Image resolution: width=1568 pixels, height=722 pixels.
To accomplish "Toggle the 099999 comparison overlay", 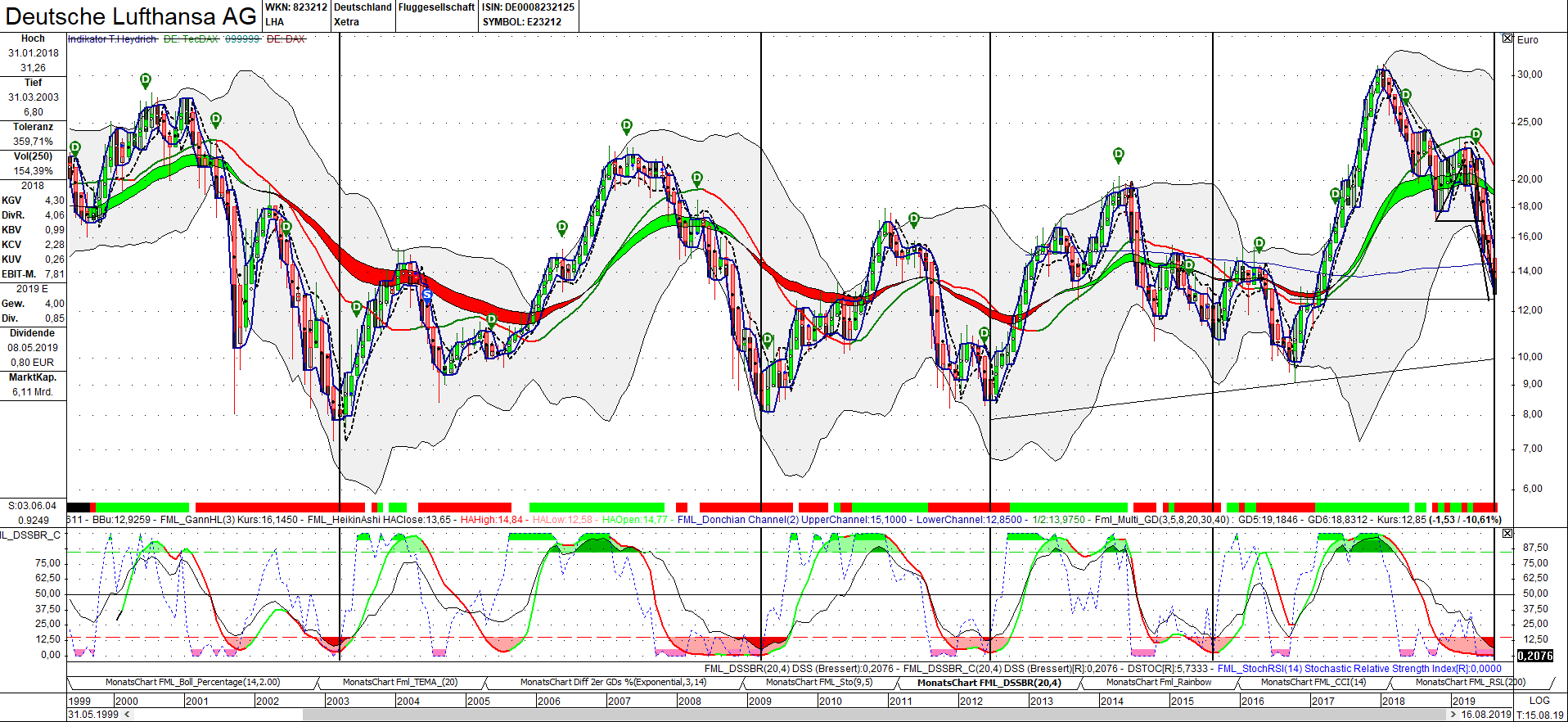I will [242, 39].
